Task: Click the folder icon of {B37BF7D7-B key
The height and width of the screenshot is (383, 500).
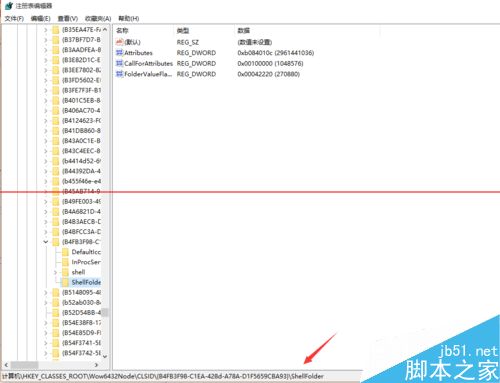Action: (x=56, y=40)
